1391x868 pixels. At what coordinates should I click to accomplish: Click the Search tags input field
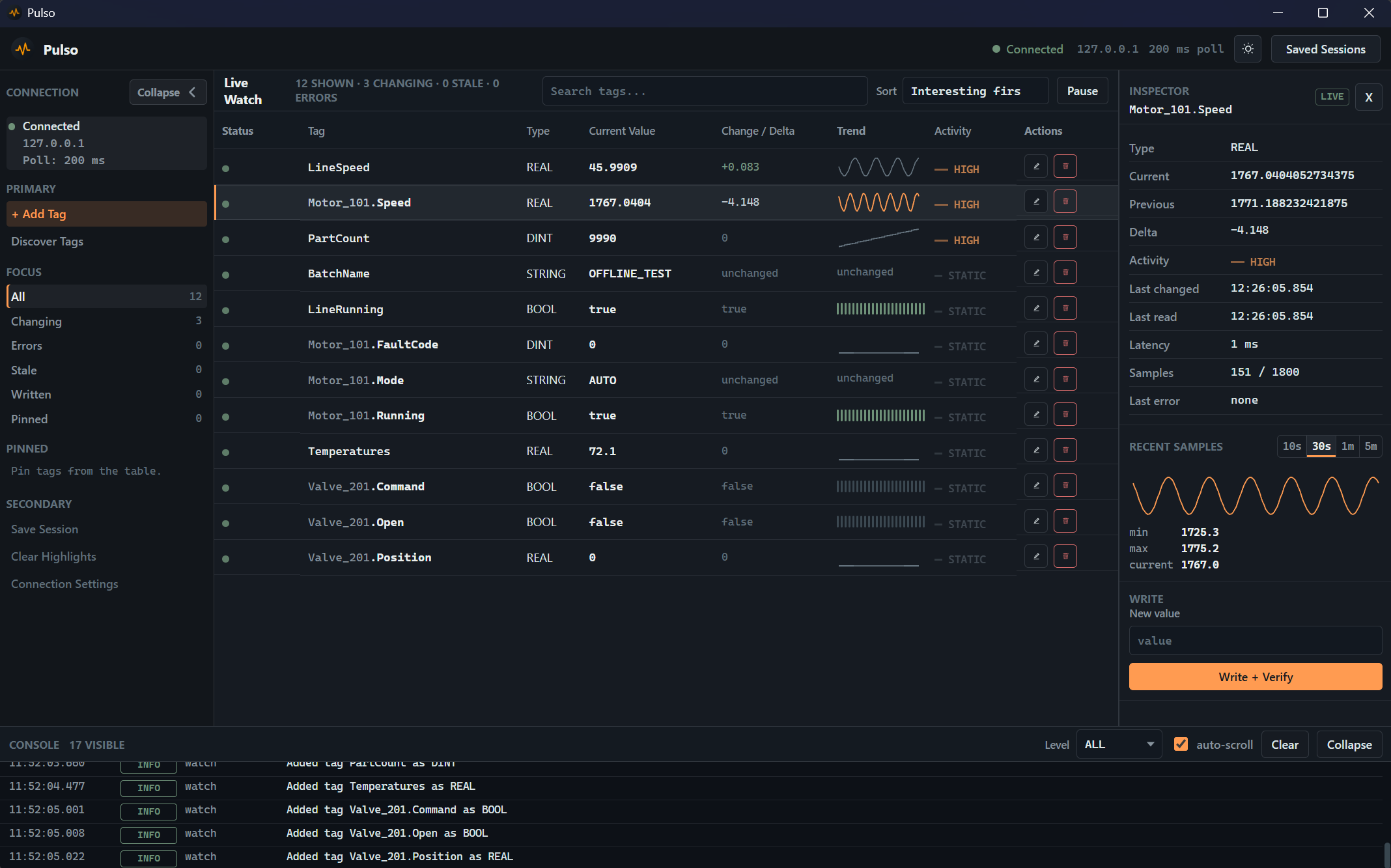705,91
